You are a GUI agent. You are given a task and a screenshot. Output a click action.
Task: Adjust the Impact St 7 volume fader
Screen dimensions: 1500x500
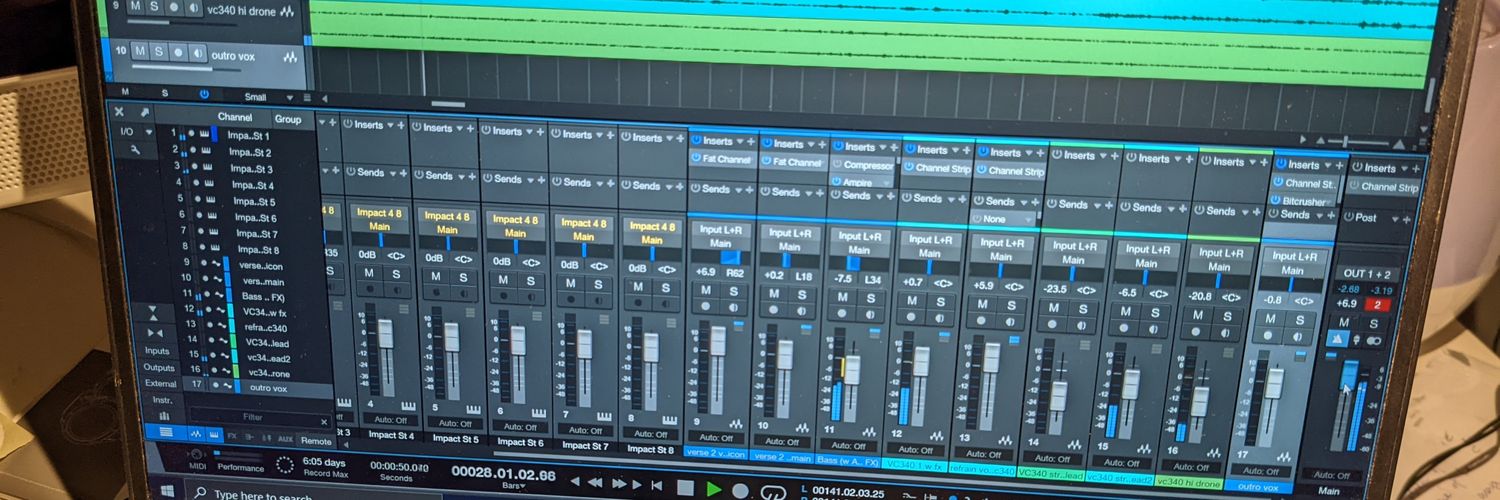[584, 344]
